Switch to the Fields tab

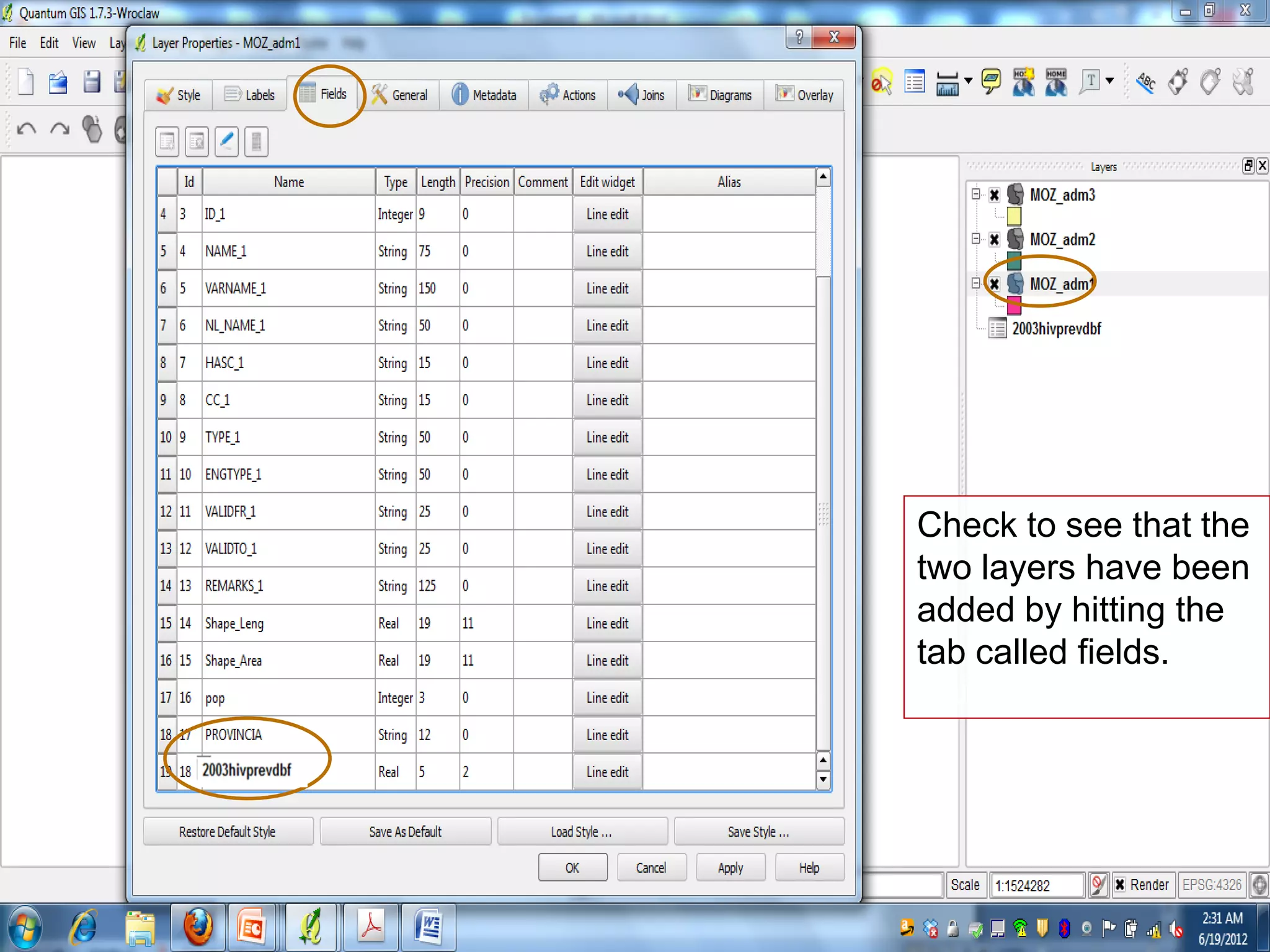point(323,94)
